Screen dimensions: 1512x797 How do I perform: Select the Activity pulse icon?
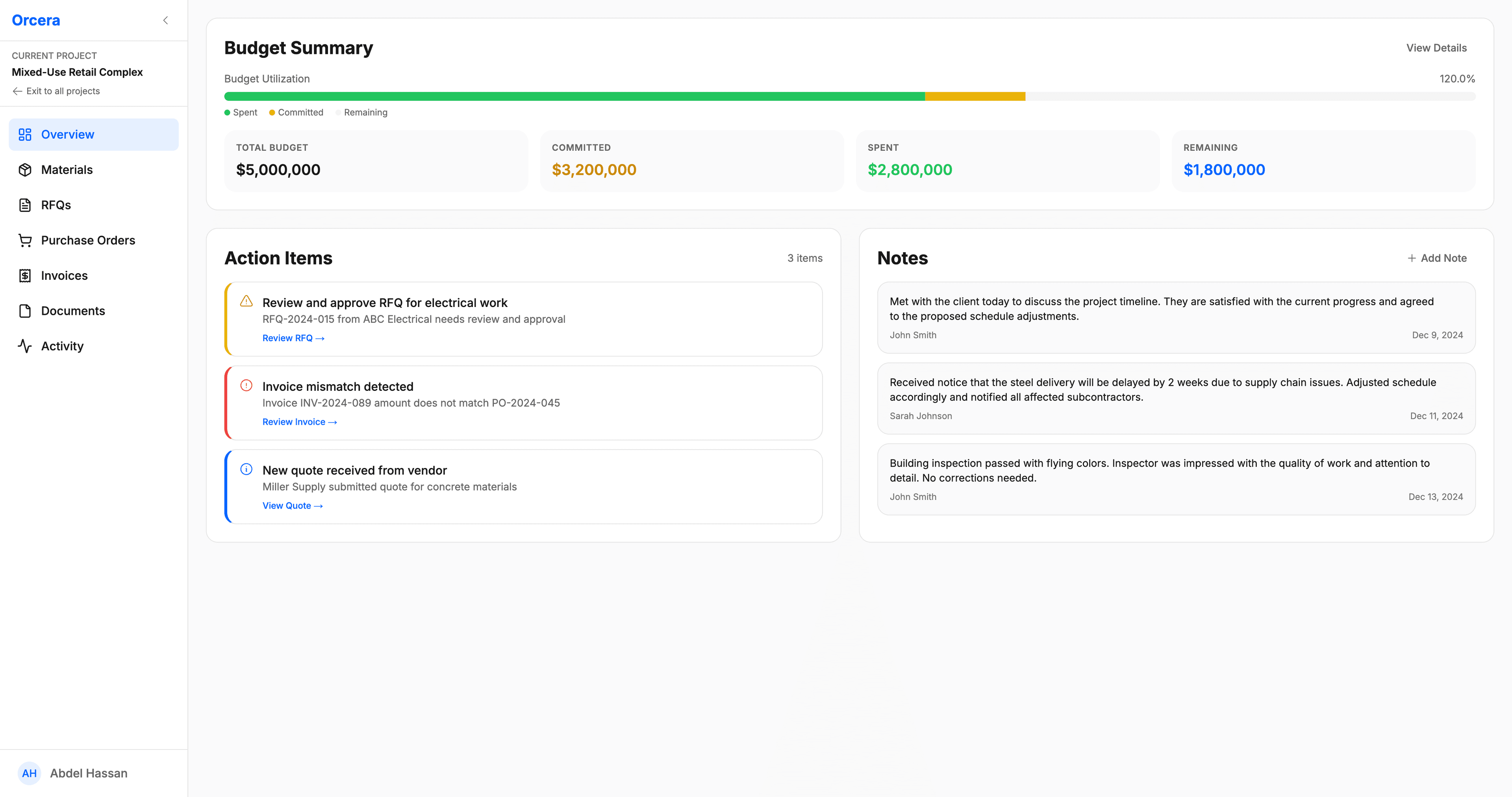tap(25, 346)
